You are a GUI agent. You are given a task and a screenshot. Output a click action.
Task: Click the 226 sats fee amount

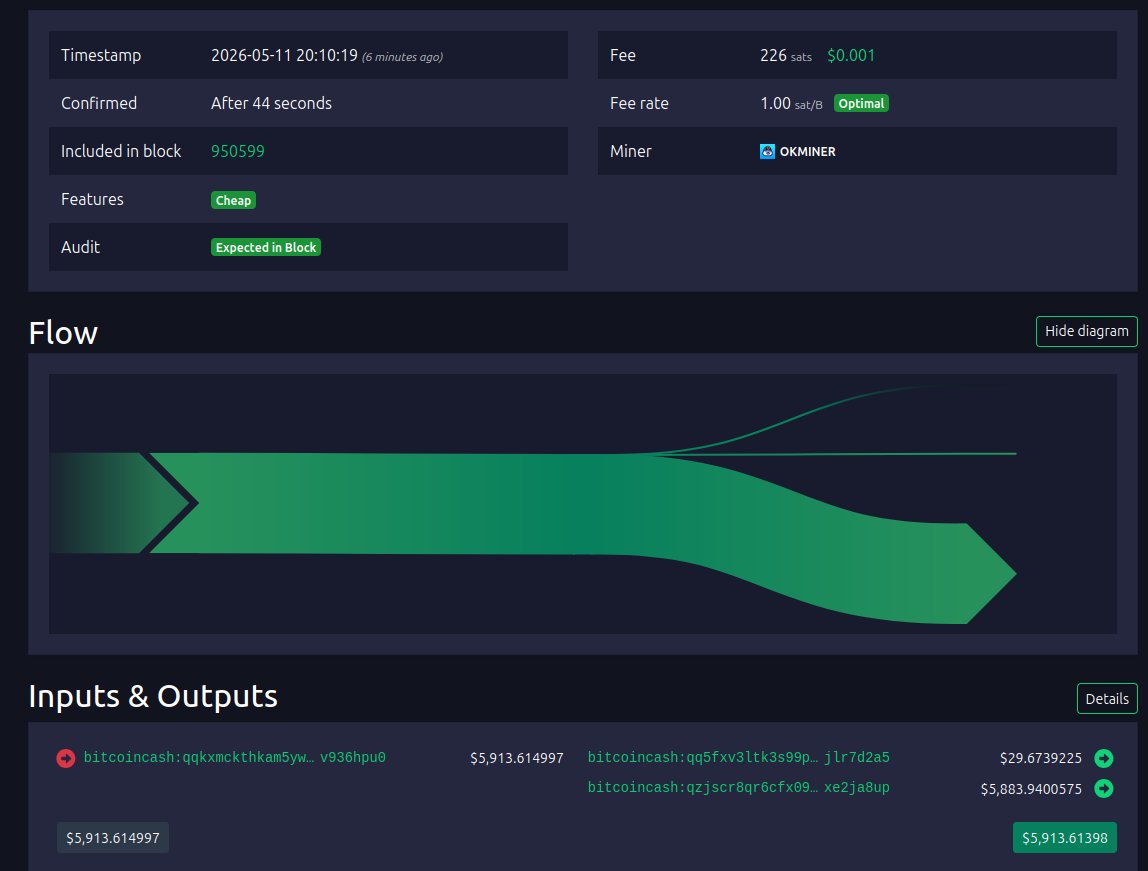(786, 56)
